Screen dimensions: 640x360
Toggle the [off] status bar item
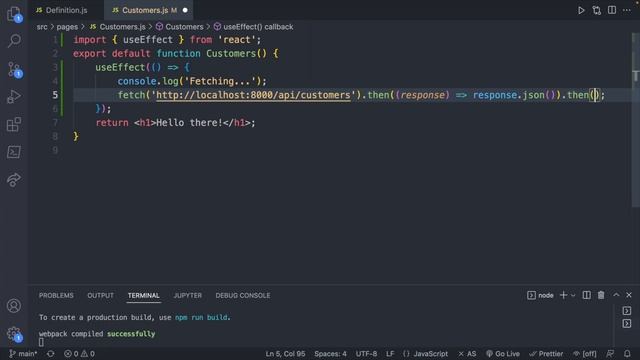(584, 353)
